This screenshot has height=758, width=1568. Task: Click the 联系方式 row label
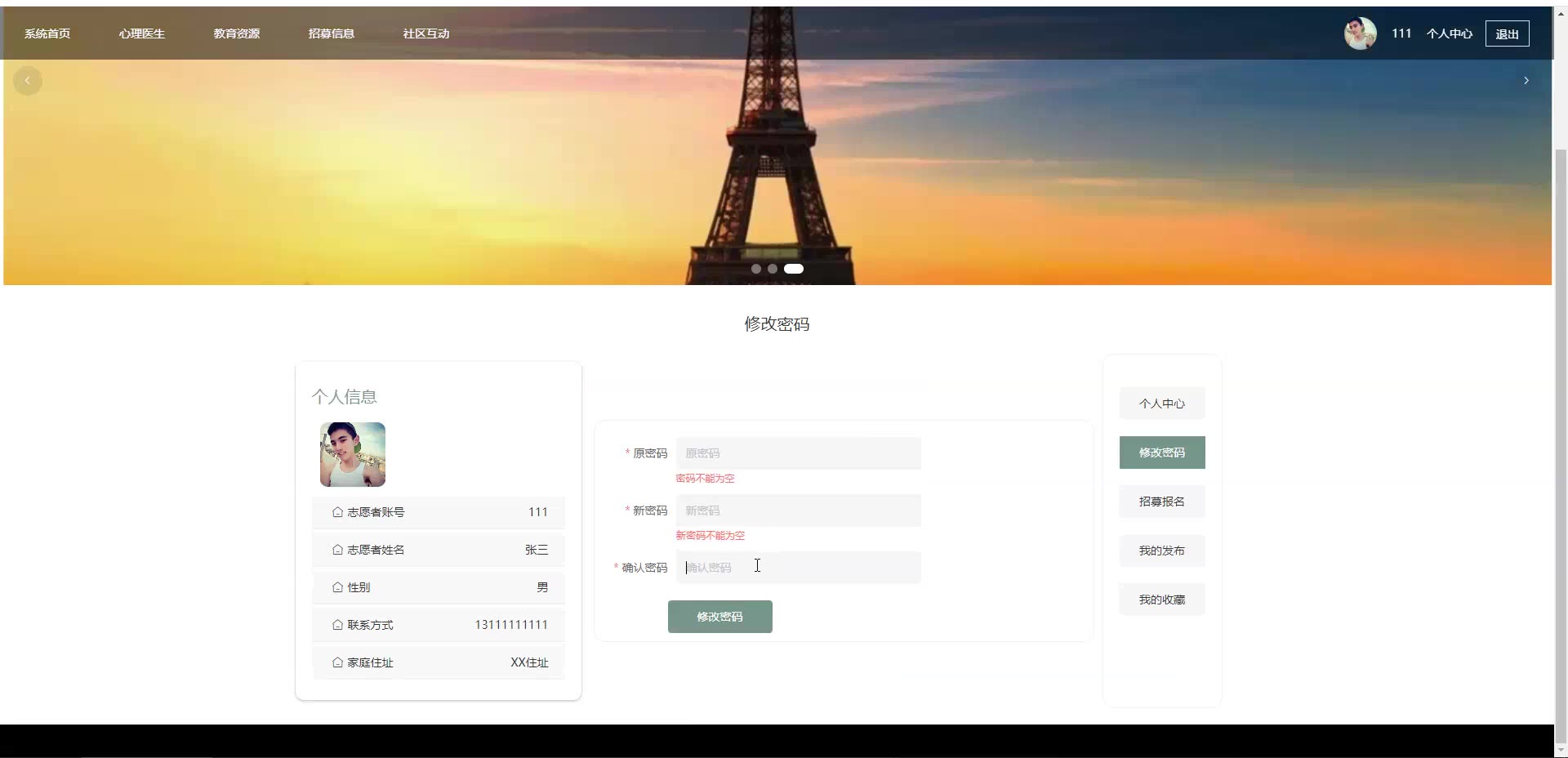coord(370,625)
